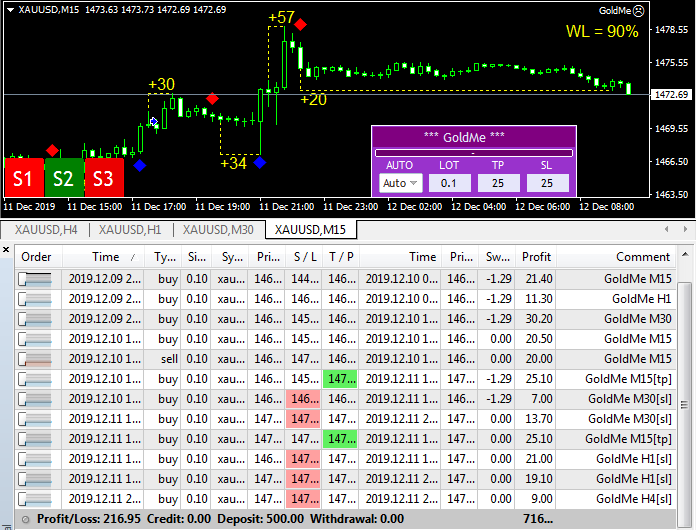Click the history scrollbar up arrow
Screen dimensions: 696x530
pos(685,254)
